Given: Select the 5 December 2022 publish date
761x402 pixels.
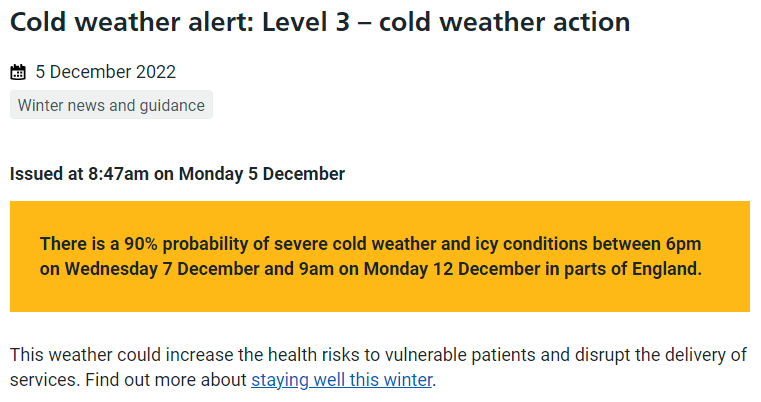Looking at the screenshot, I should pyautogui.click(x=105, y=72).
